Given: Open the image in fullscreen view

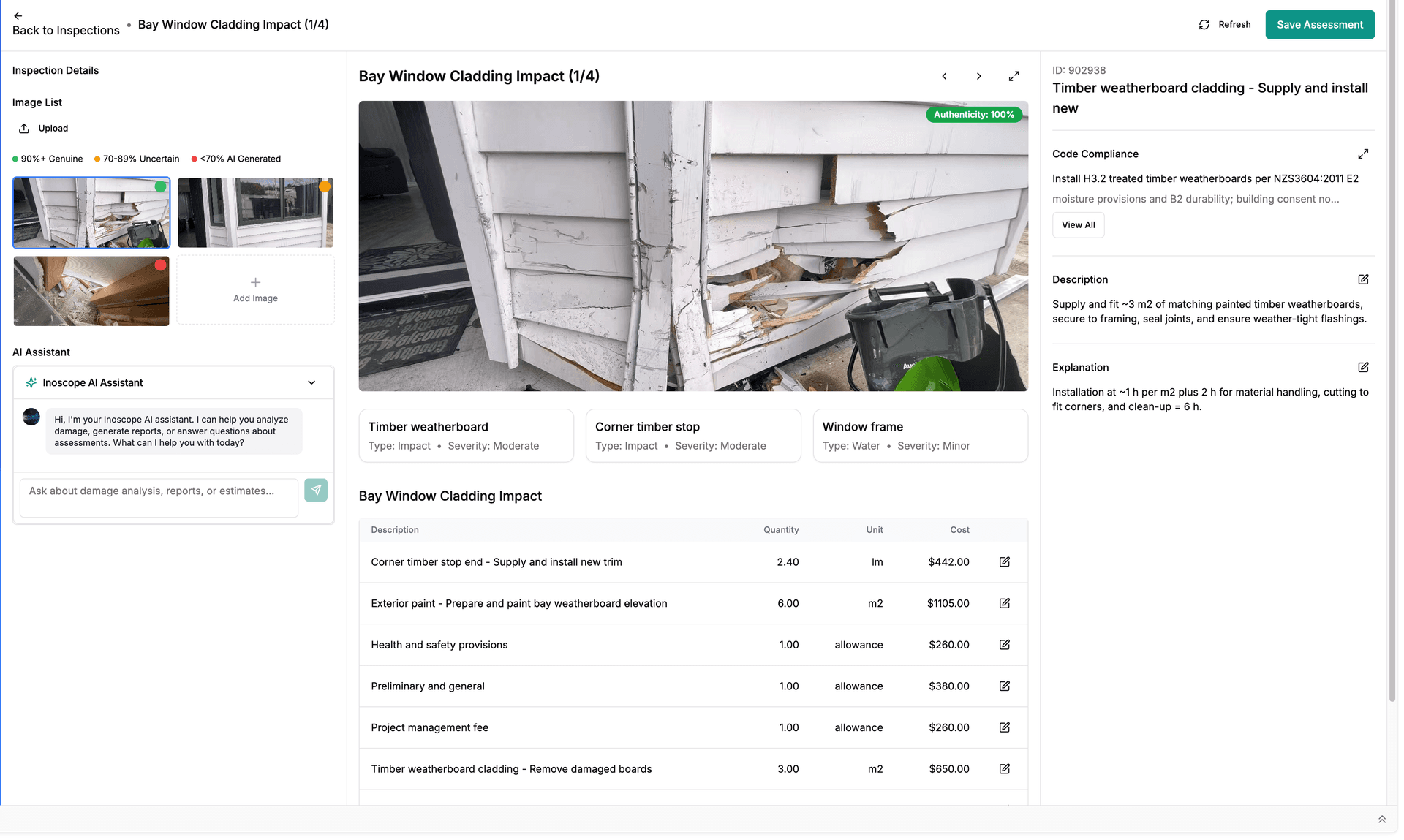Looking at the screenshot, I should point(1014,76).
